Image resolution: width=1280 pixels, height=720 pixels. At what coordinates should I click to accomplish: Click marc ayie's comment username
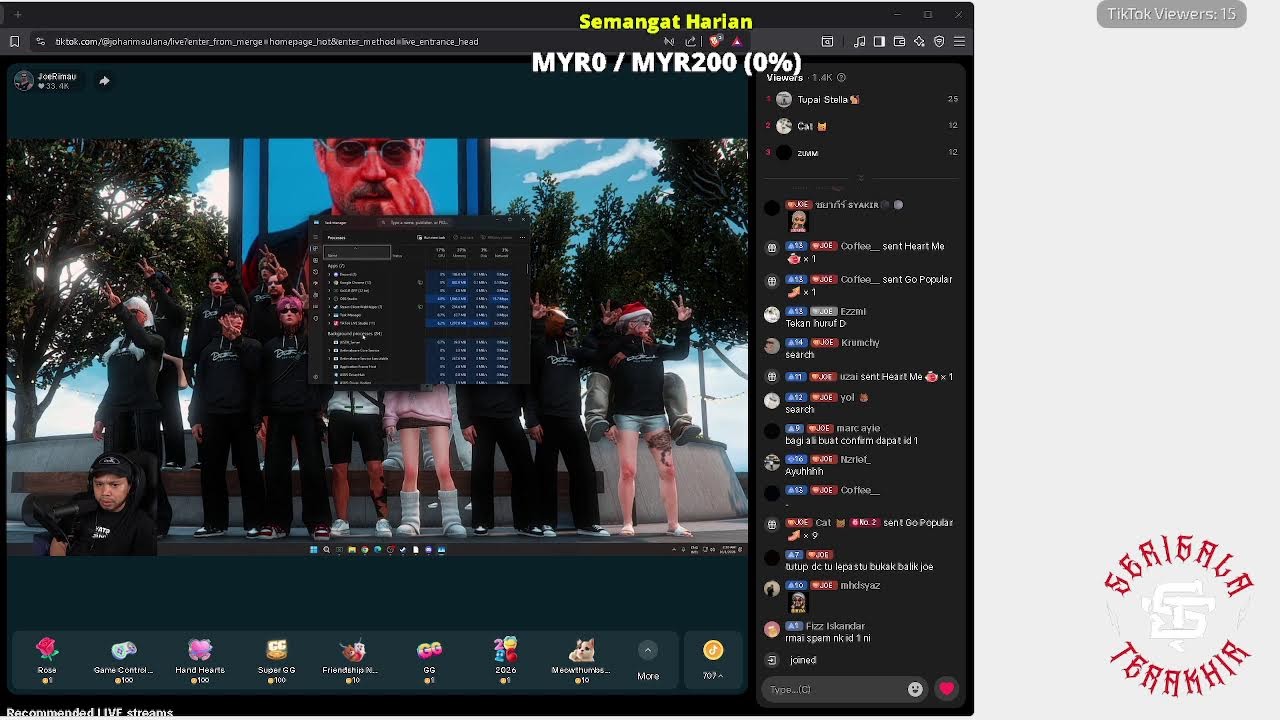858,428
